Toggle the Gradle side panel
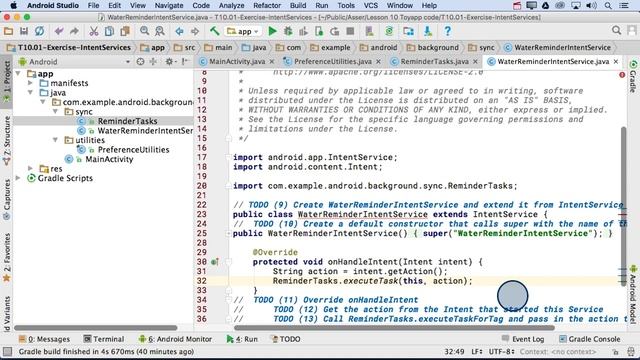Image resolution: width=640 pixels, height=360 pixels. tap(633, 76)
